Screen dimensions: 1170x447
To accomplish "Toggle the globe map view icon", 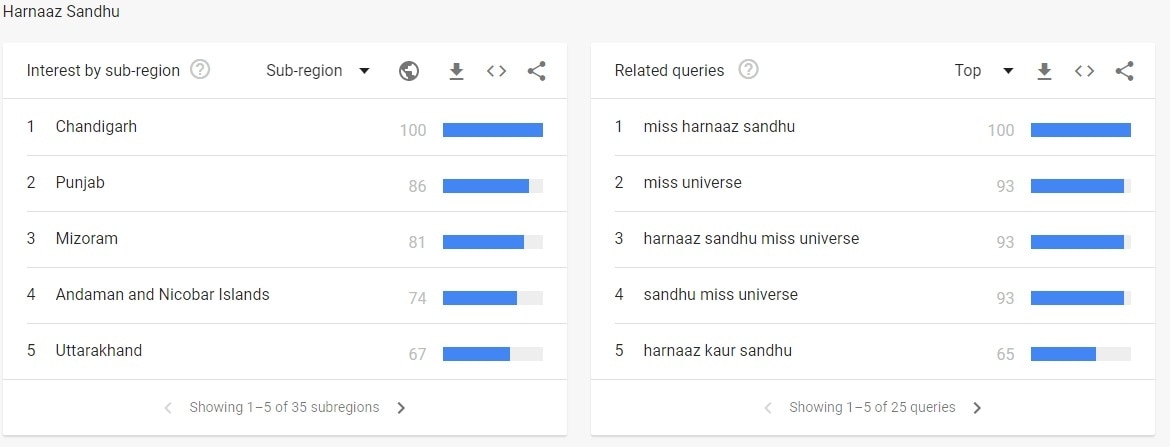I will coord(409,71).
